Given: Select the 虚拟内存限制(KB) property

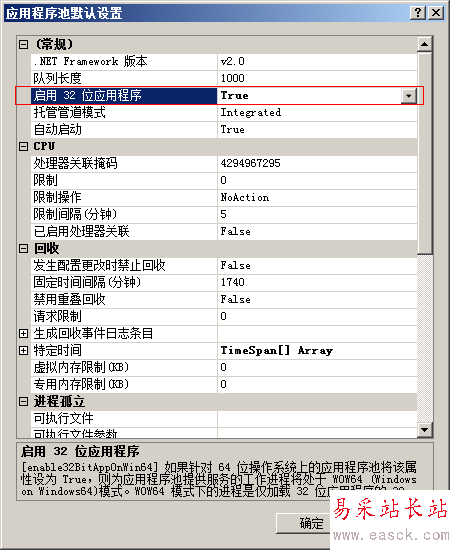Looking at the screenshot, I should click(124, 368).
